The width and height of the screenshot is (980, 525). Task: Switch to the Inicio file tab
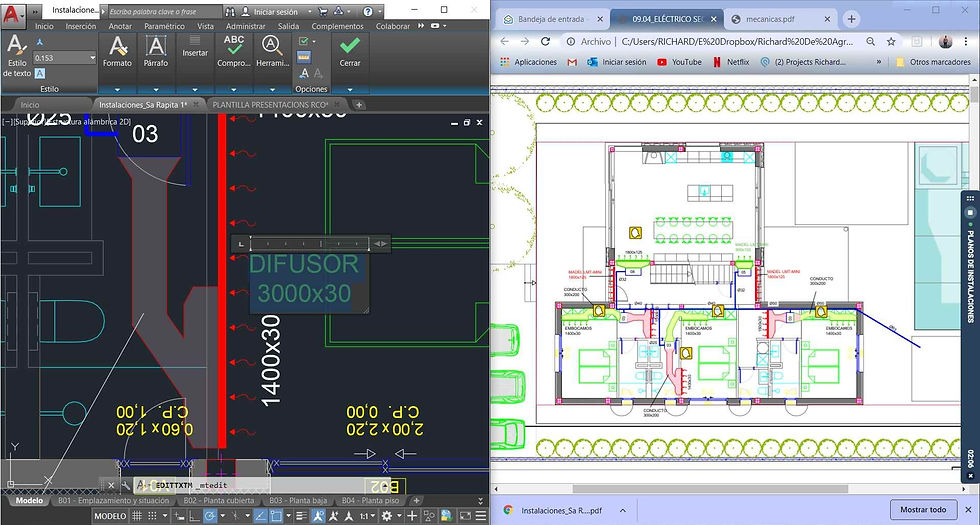point(29,104)
